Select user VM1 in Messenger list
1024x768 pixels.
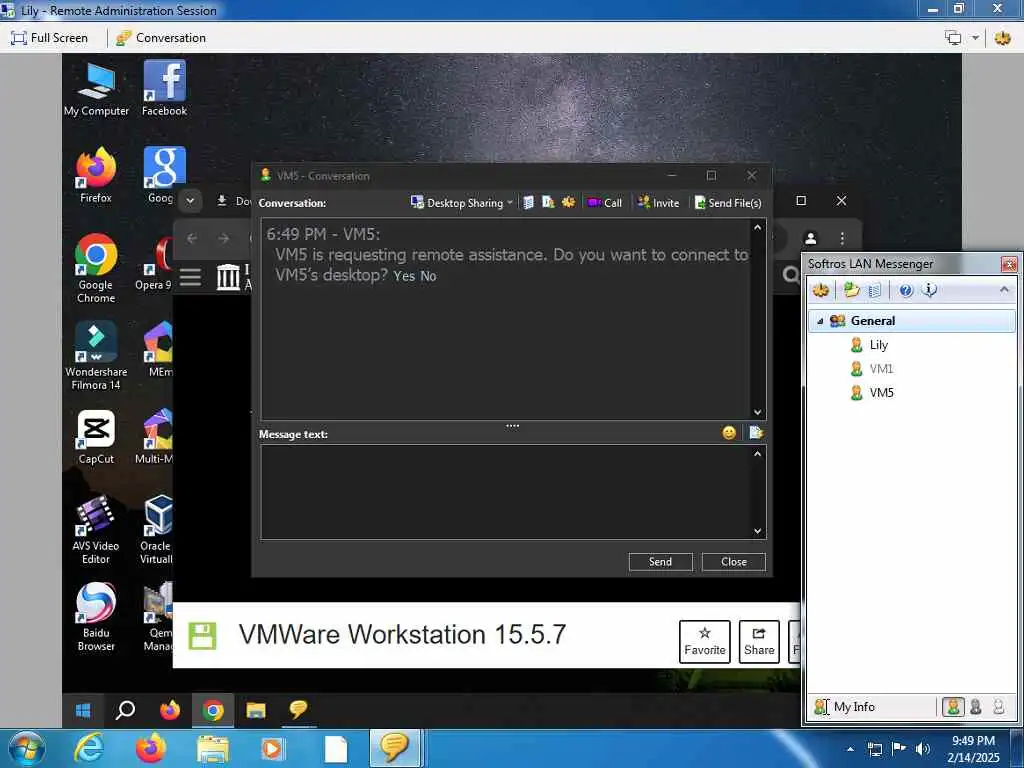[881, 369]
